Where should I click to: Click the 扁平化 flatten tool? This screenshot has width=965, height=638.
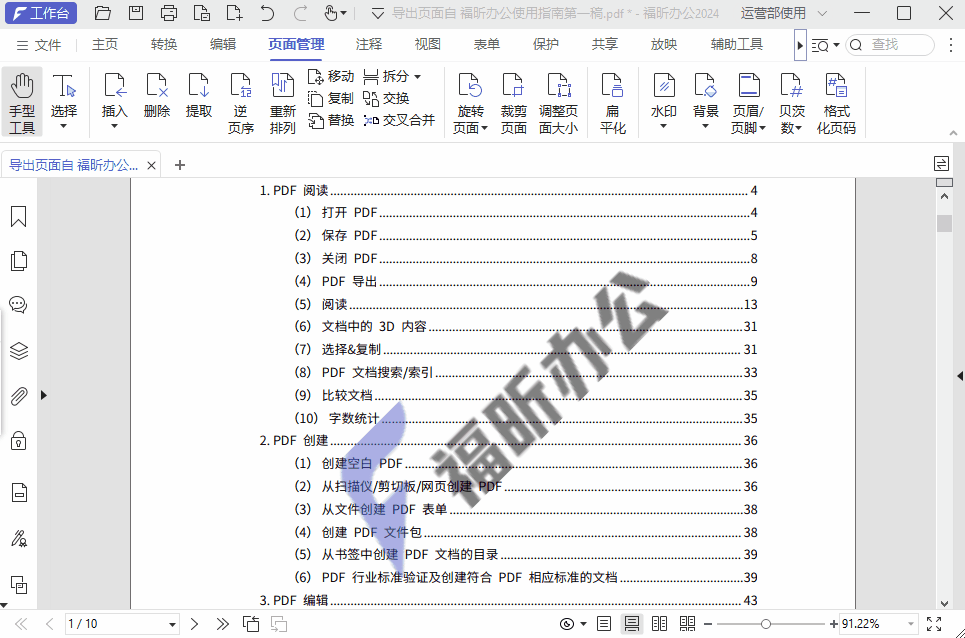click(612, 100)
